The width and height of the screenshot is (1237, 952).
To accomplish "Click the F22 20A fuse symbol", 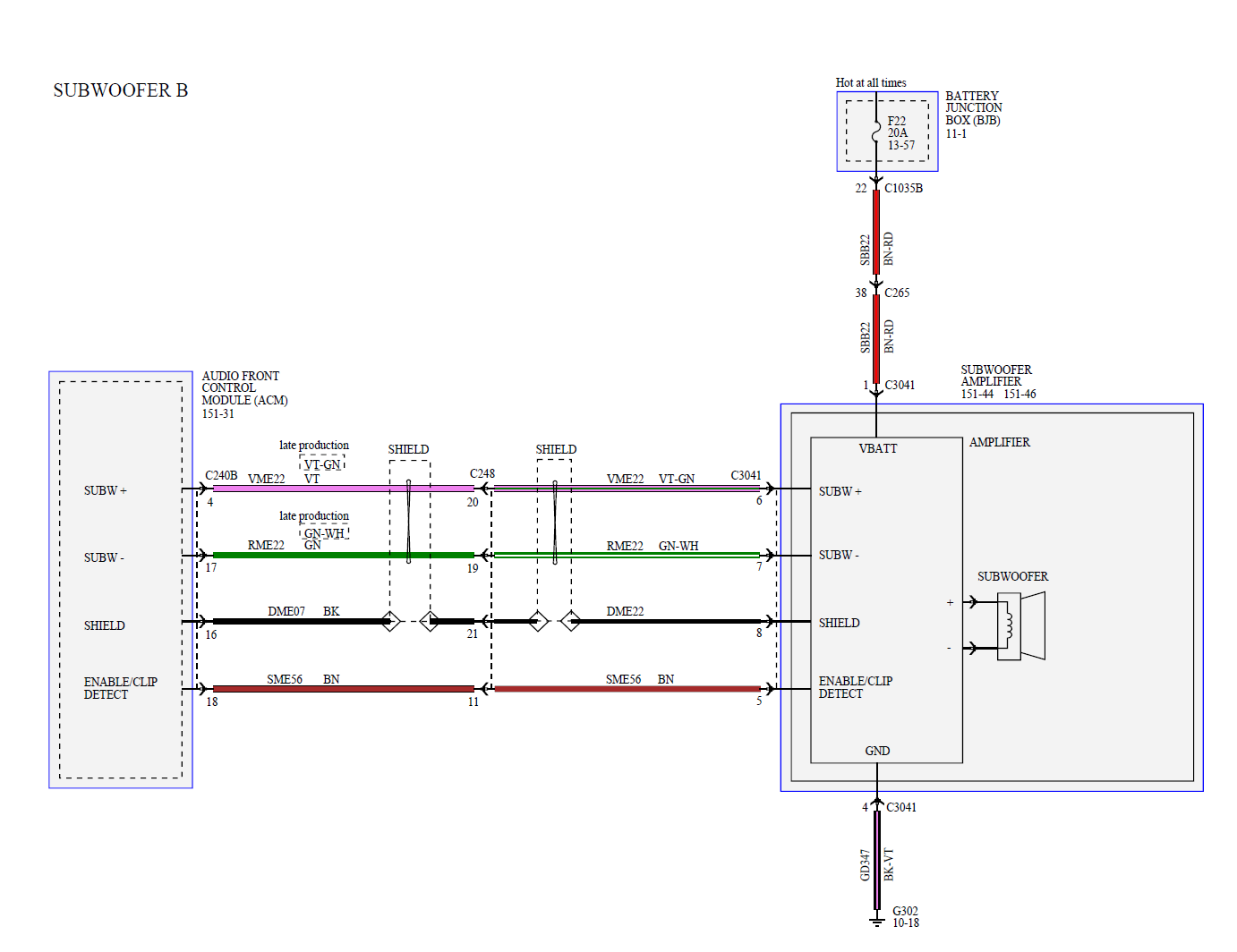I will point(876,134).
